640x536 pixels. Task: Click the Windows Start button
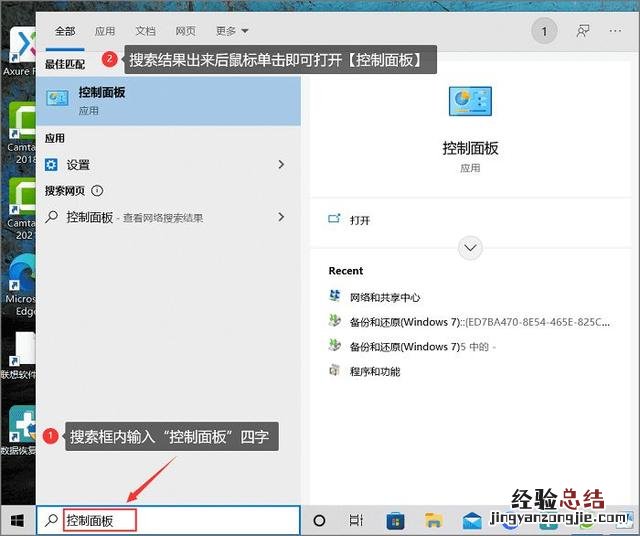17,521
